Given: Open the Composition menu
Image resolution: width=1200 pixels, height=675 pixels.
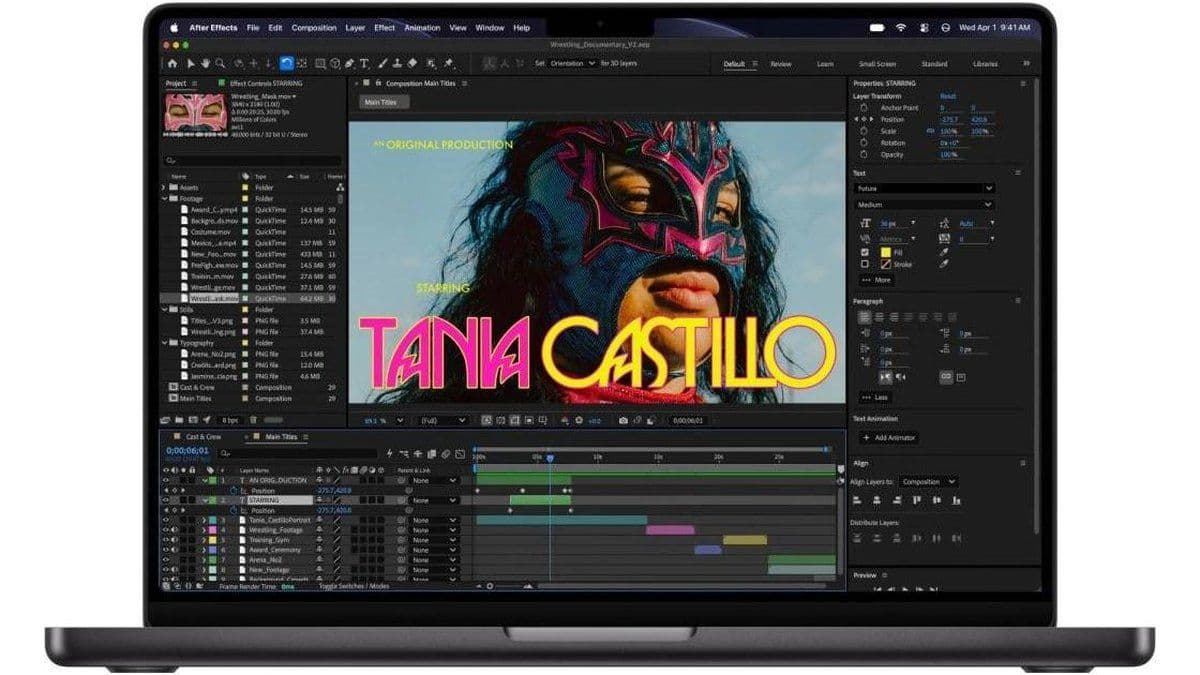Looking at the screenshot, I should click(x=314, y=28).
